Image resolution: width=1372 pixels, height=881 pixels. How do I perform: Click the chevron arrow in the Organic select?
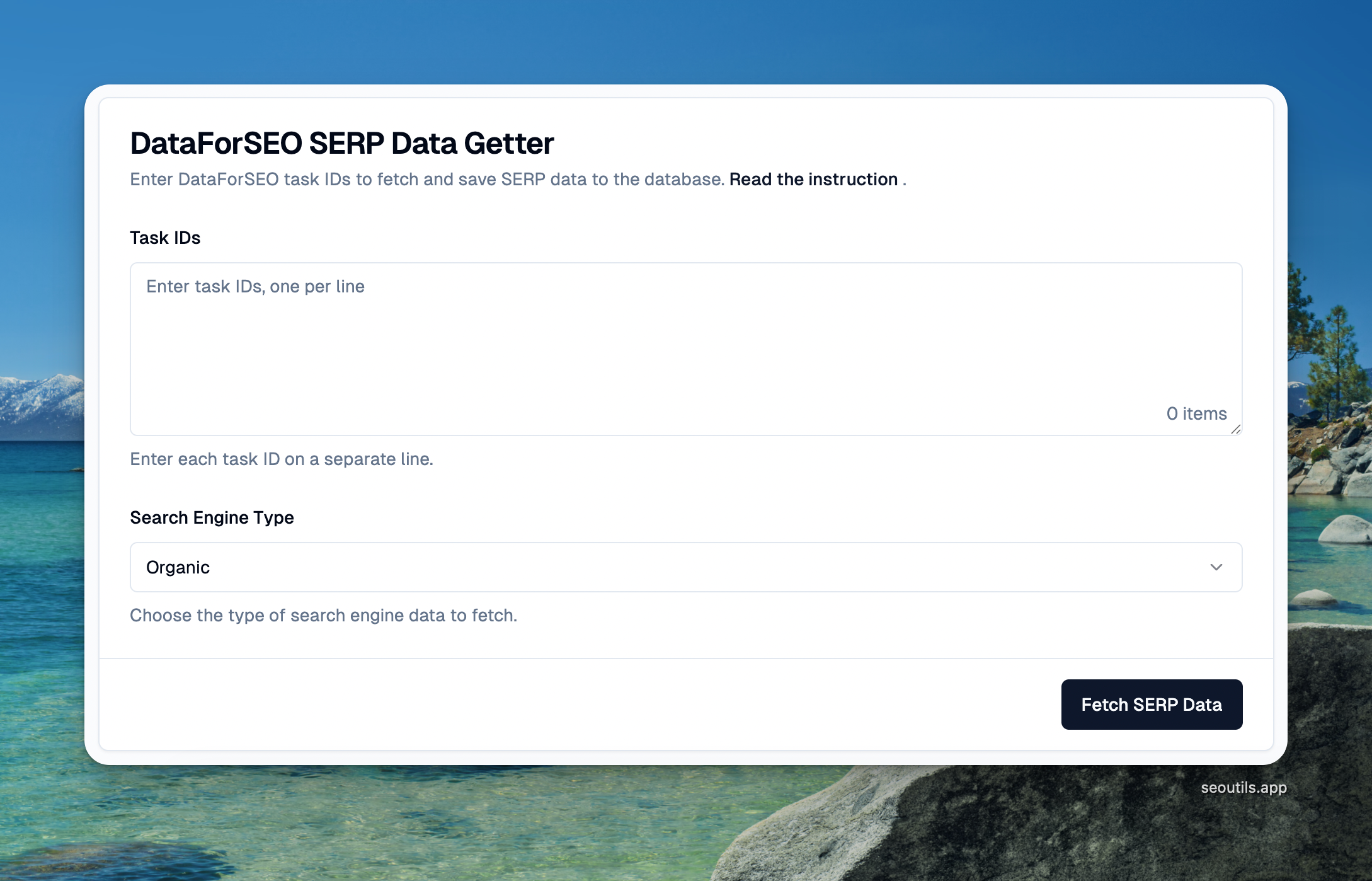(x=1216, y=567)
